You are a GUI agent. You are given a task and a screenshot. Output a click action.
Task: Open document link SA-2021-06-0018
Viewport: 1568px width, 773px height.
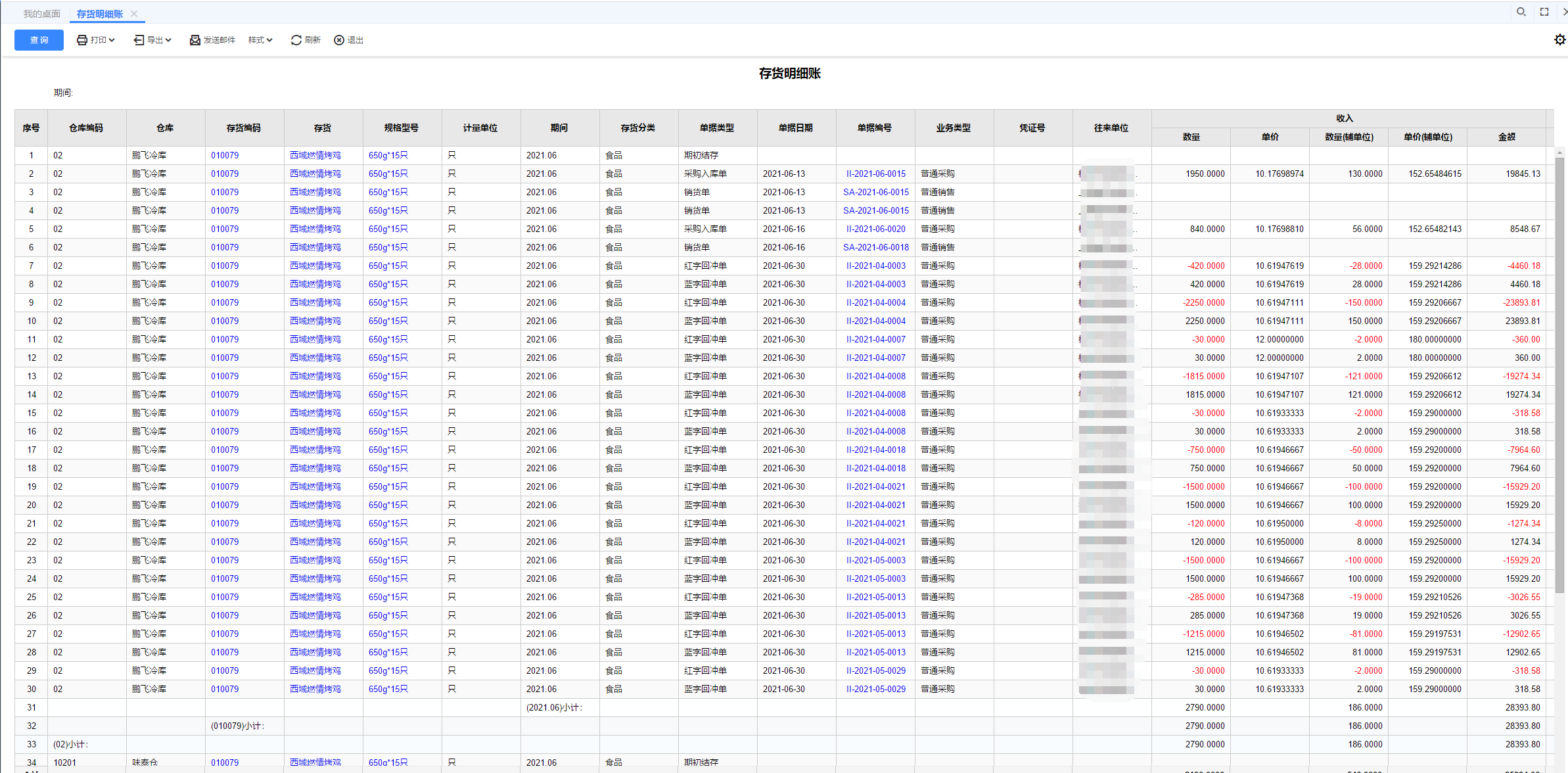point(875,248)
